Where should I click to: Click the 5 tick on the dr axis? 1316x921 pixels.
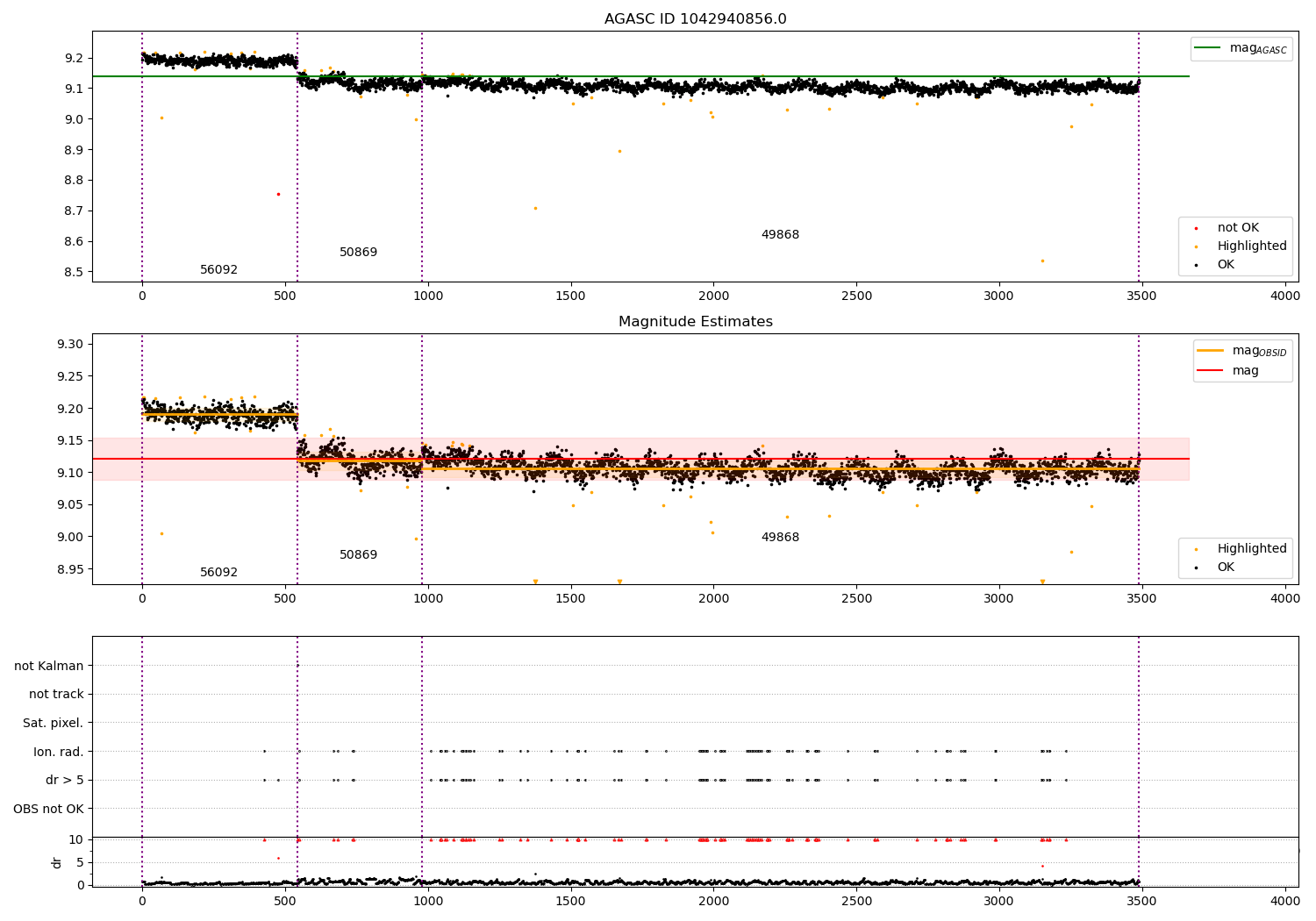[x=80, y=863]
